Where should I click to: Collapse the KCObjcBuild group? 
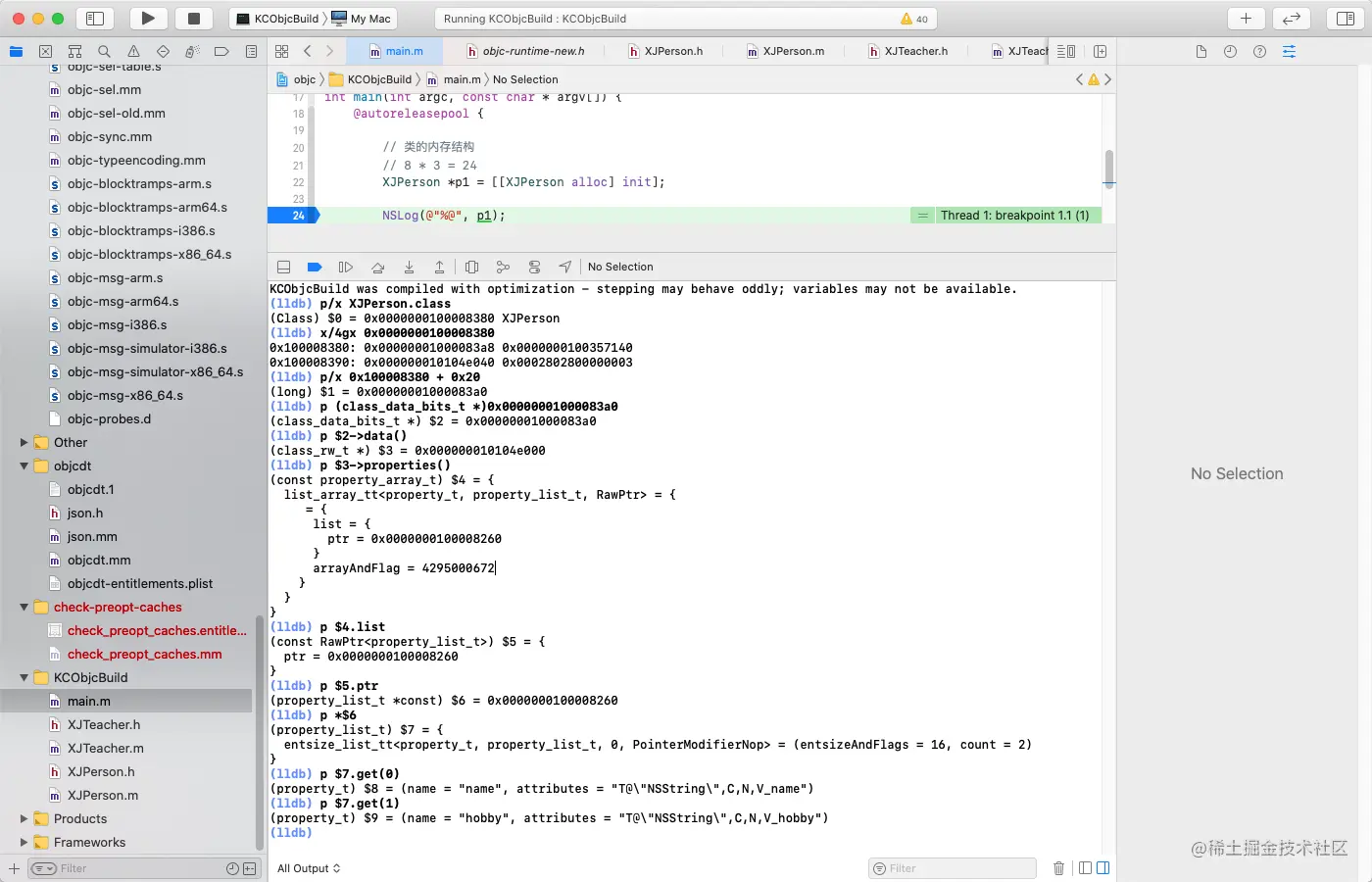(24, 678)
